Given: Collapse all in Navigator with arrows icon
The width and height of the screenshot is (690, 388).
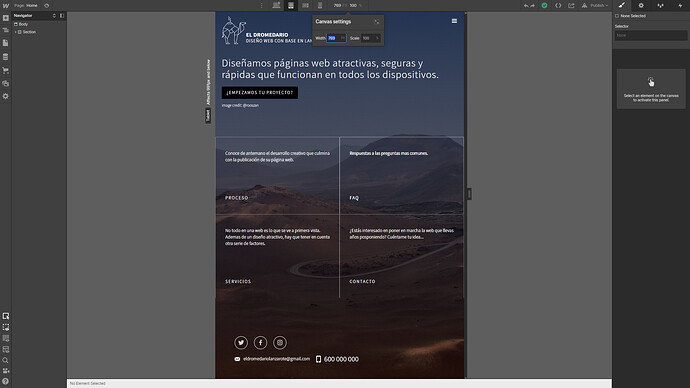Looking at the screenshot, I should [54, 15].
